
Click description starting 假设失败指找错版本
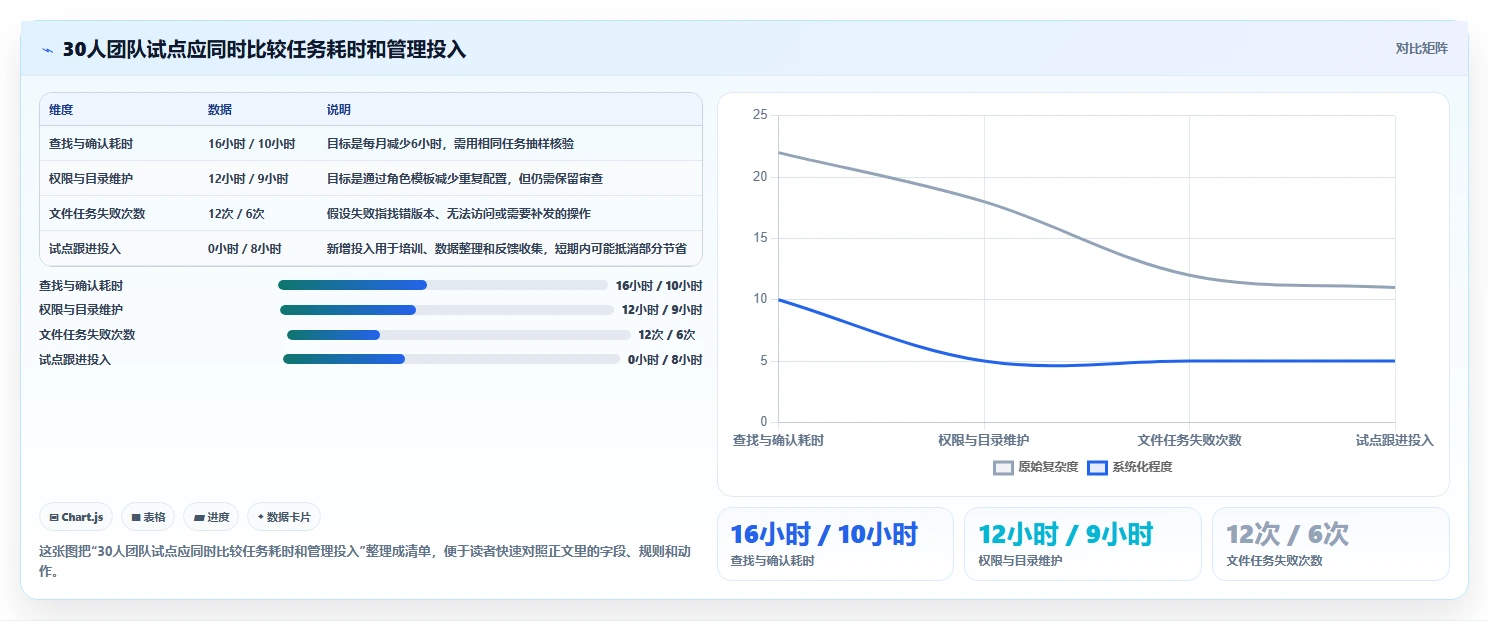click(x=459, y=214)
